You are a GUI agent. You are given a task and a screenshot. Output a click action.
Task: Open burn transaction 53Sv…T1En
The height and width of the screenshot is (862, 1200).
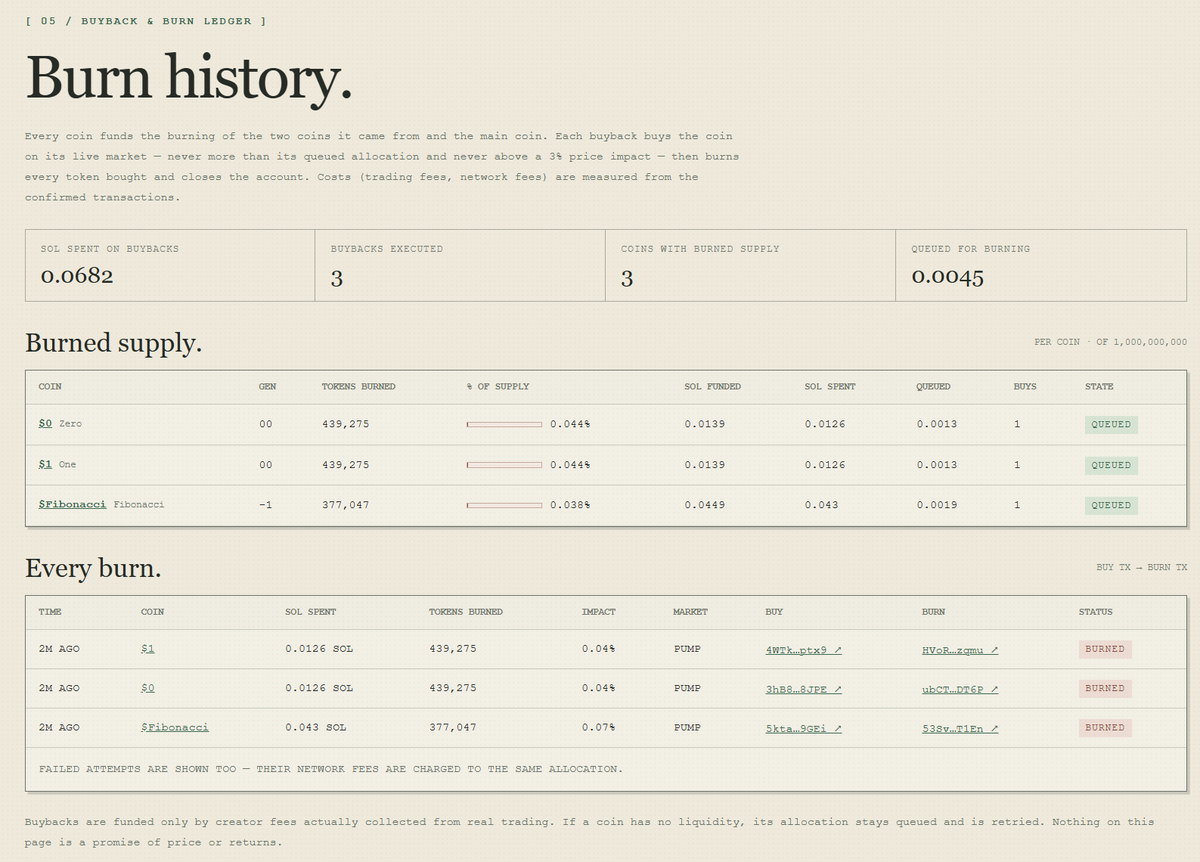(x=960, y=728)
